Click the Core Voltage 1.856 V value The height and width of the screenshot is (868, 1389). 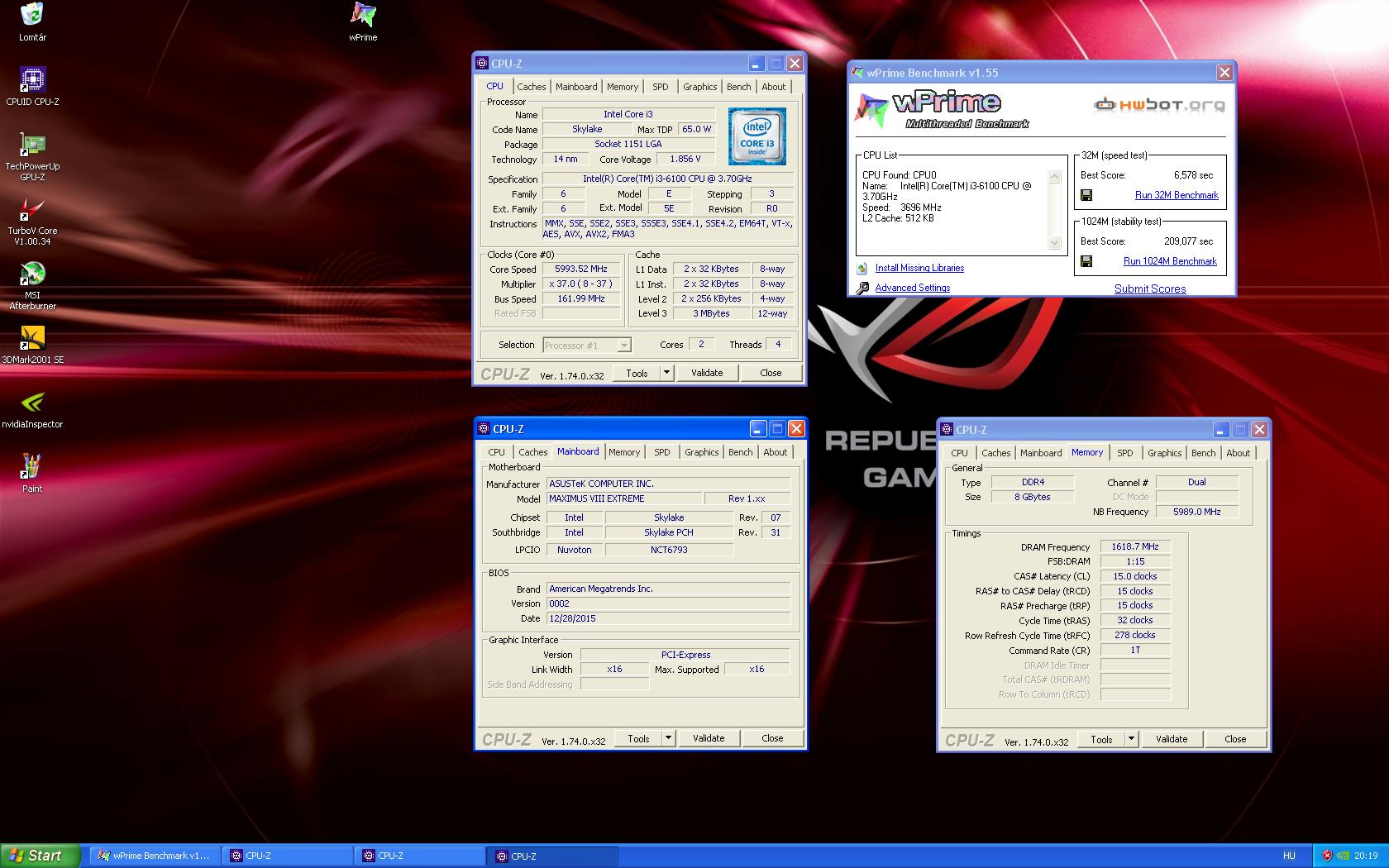(685, 159)
